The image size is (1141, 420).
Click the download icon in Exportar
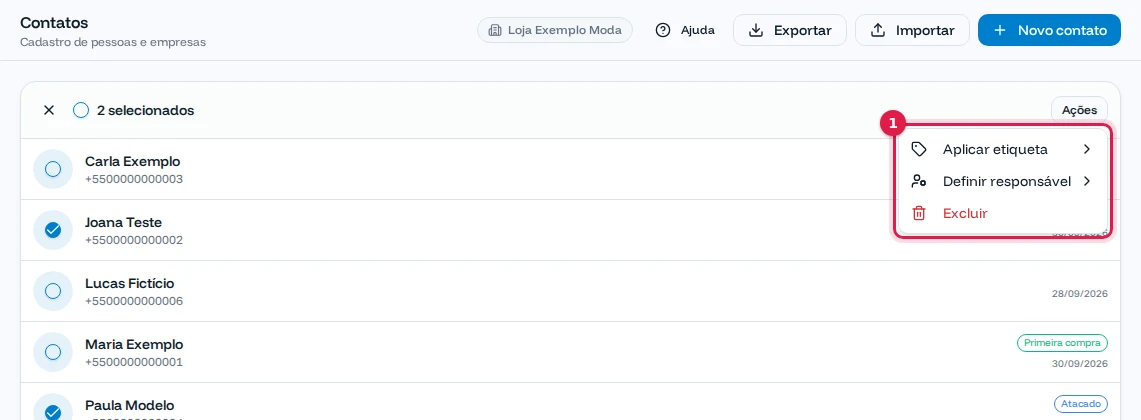pyautogui.click(x=756, y=31)
